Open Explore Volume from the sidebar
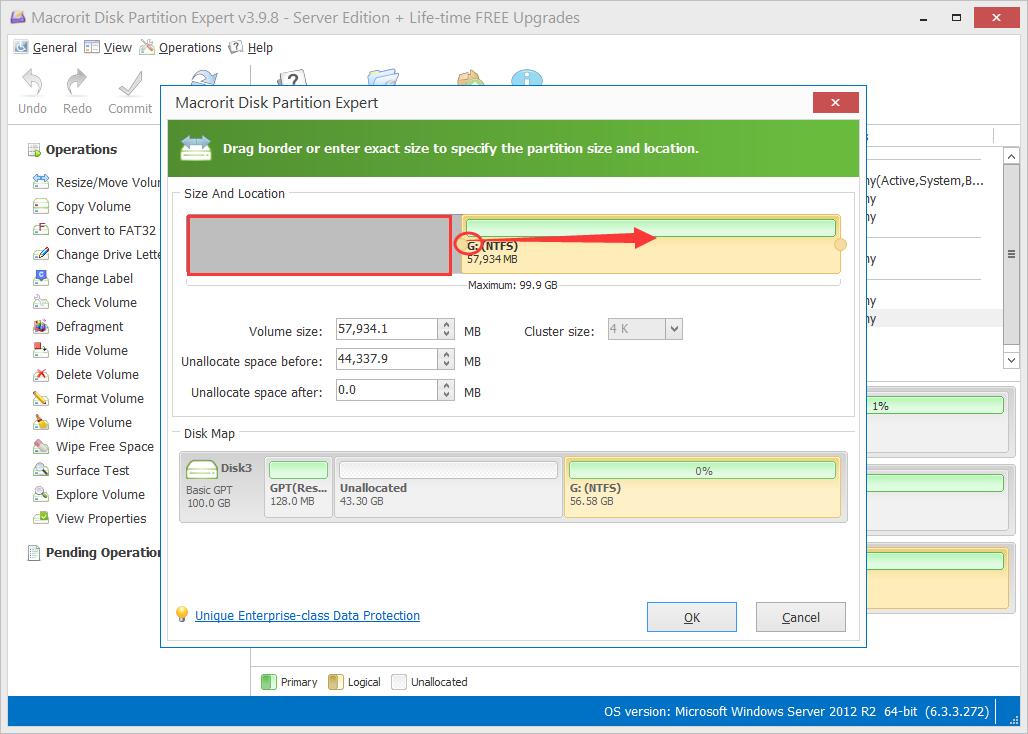Screen dimensions: 1028x734 40,494
